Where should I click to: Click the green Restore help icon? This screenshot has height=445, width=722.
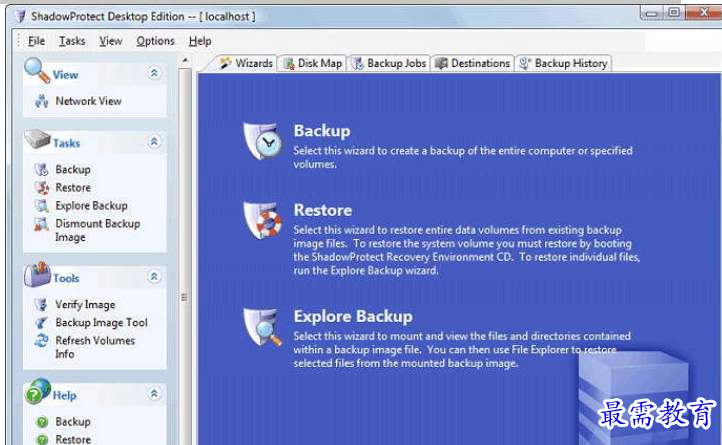tap(42, 439)
